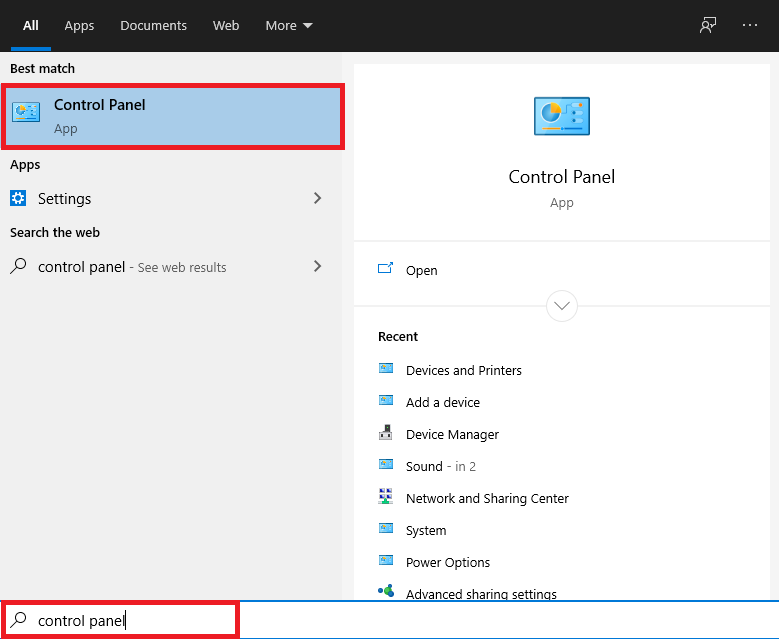
Task: Expand the web search result chevron
Action: [x=318, y=266]
